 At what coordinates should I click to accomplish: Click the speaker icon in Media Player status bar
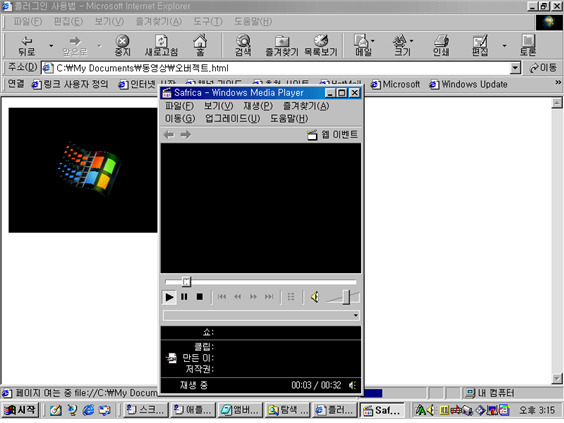tap(352, 386)
